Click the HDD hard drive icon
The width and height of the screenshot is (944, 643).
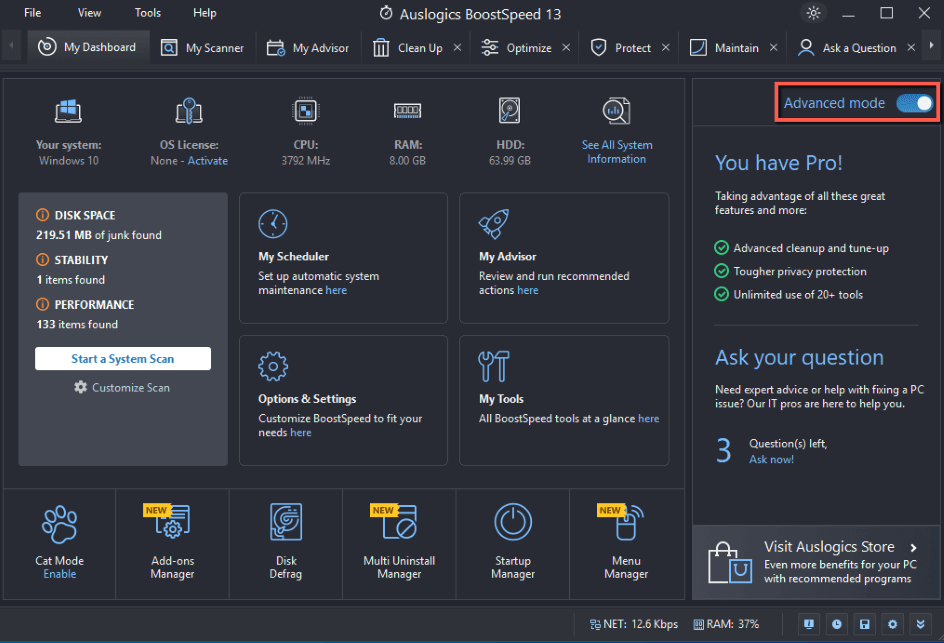point(509,111)
